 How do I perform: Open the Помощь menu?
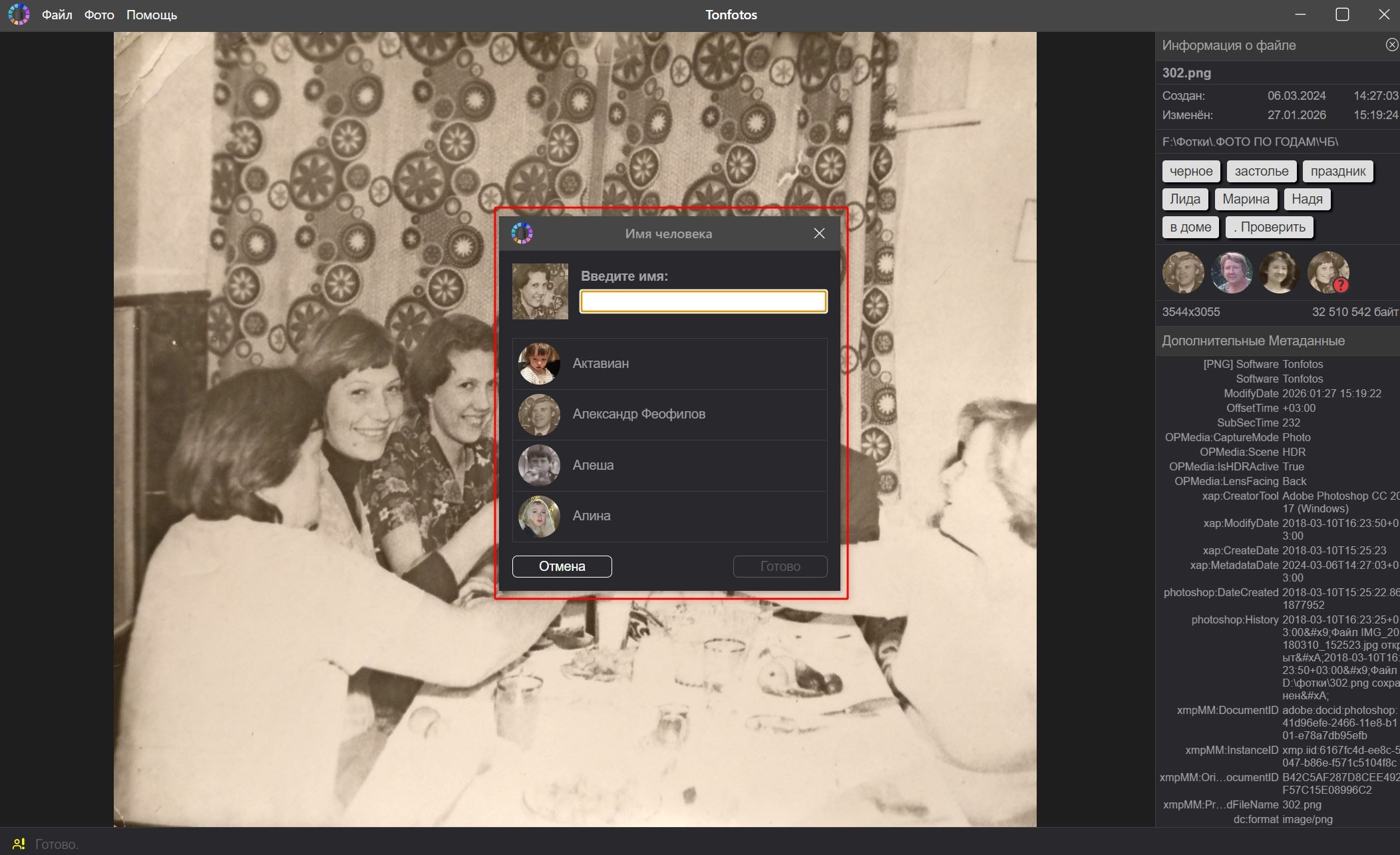click(x=152, y=15)
